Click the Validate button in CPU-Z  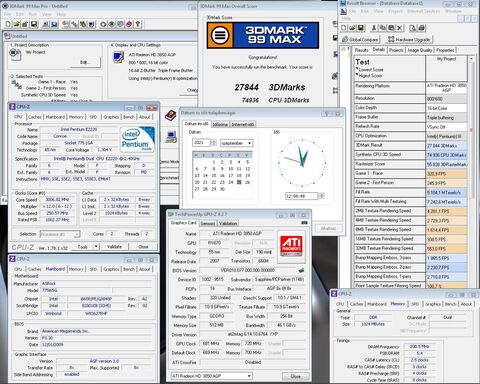(114, 247)
